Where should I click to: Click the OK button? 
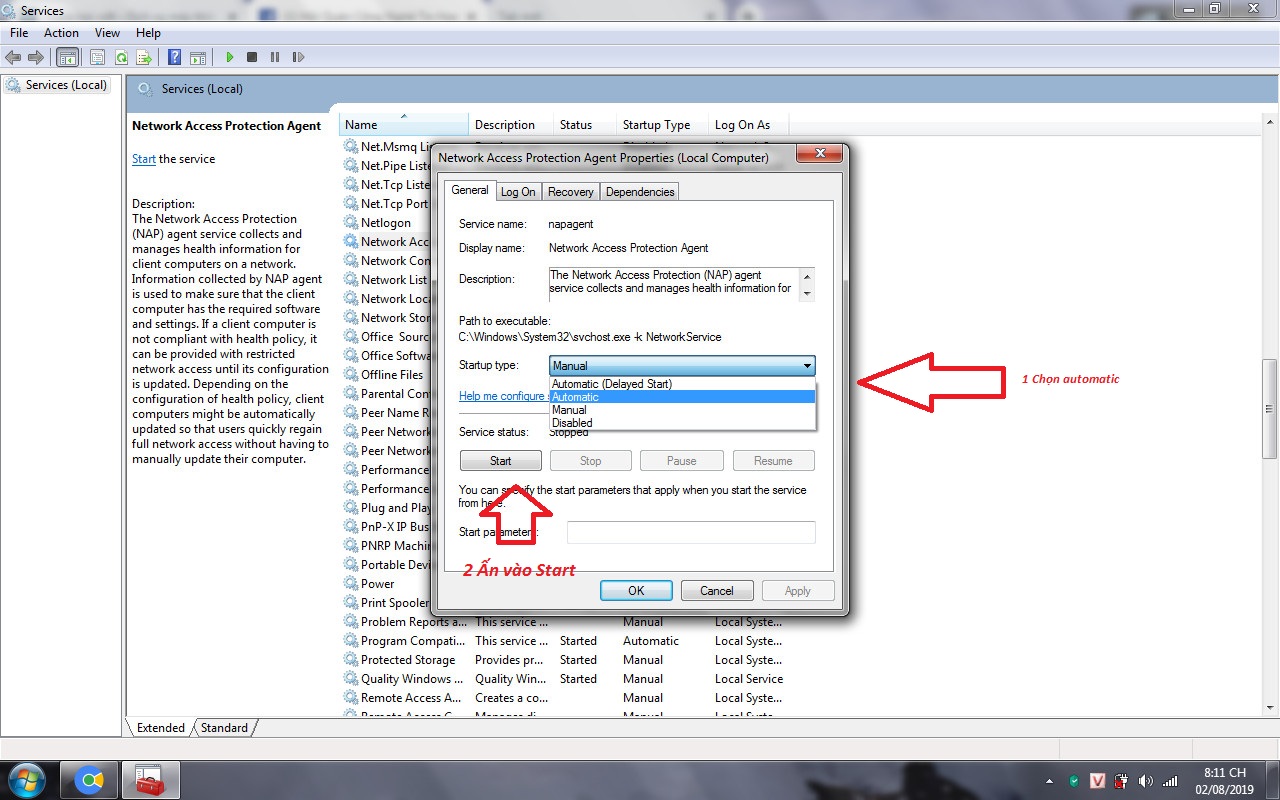[x=636, y=591]
